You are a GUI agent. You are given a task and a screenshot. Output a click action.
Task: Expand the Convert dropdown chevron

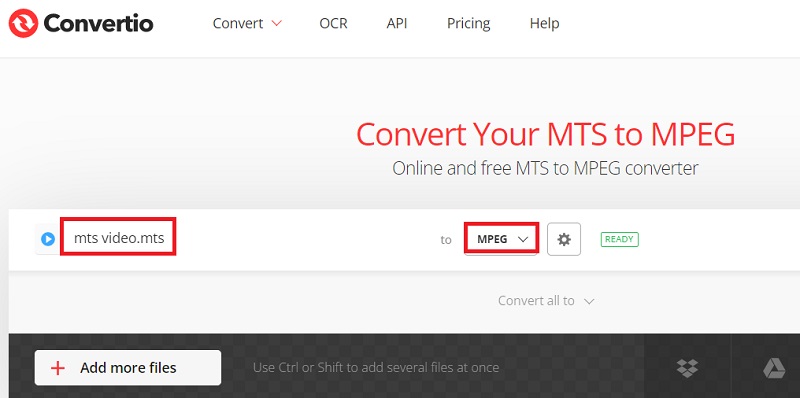277,23
